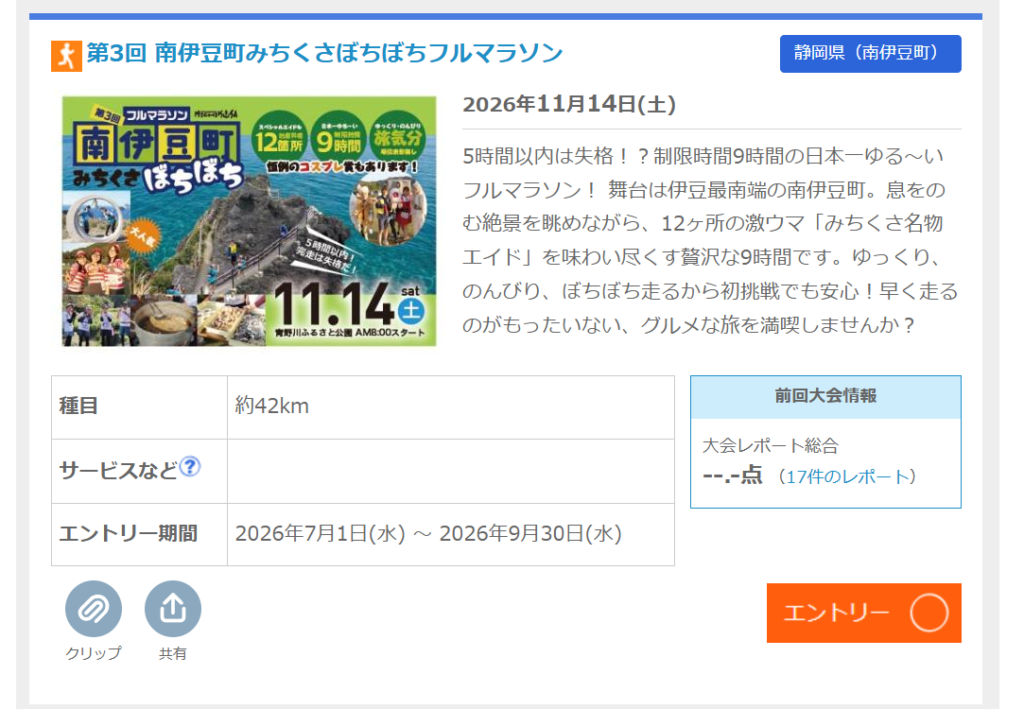Viewport: 1024px width, 709px height.
Task: Click the entry period 2026年7月1日(水) ～ 2026年9月30日(水)
Action: click(x=428, y=534)
